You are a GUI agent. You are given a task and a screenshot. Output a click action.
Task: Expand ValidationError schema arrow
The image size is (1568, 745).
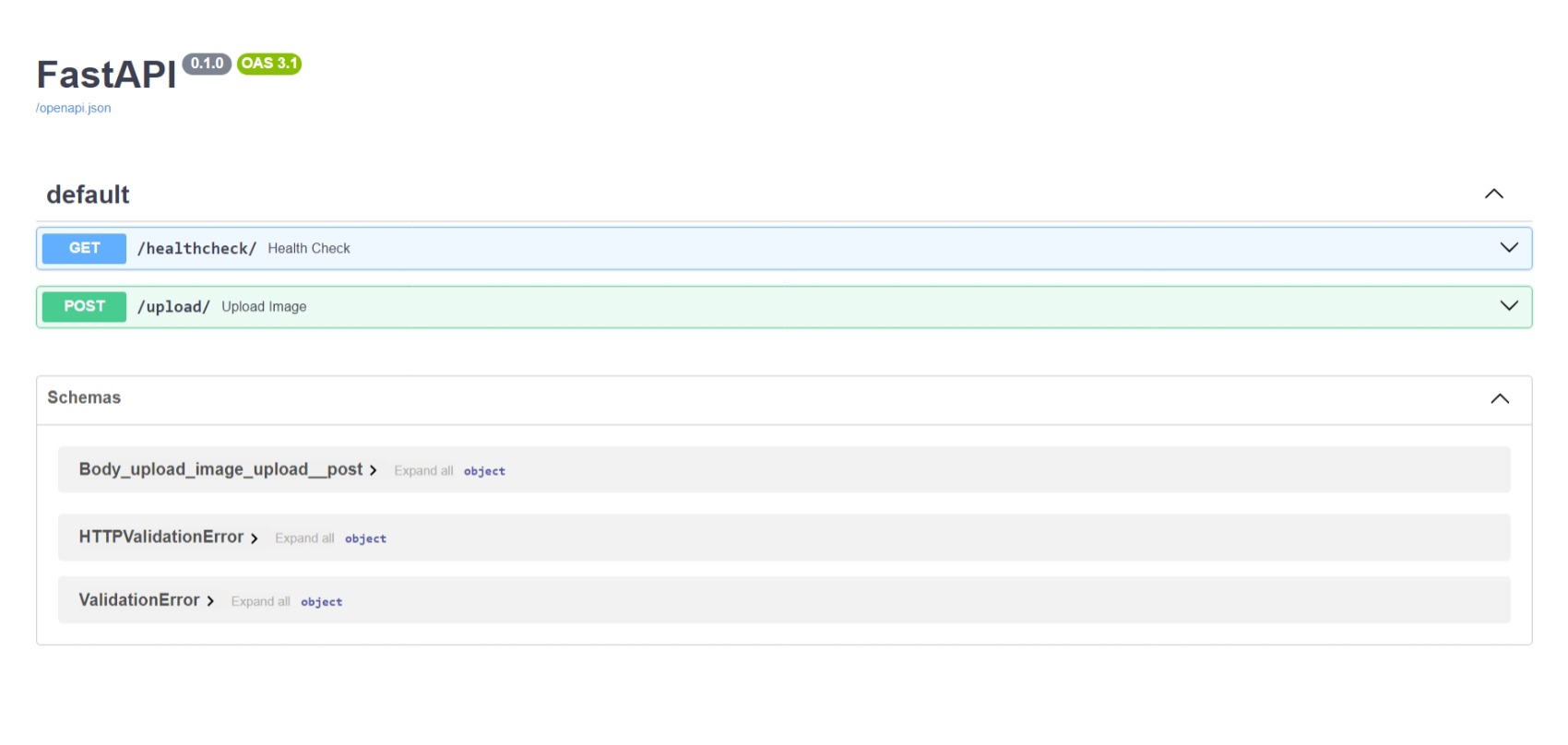210,601
